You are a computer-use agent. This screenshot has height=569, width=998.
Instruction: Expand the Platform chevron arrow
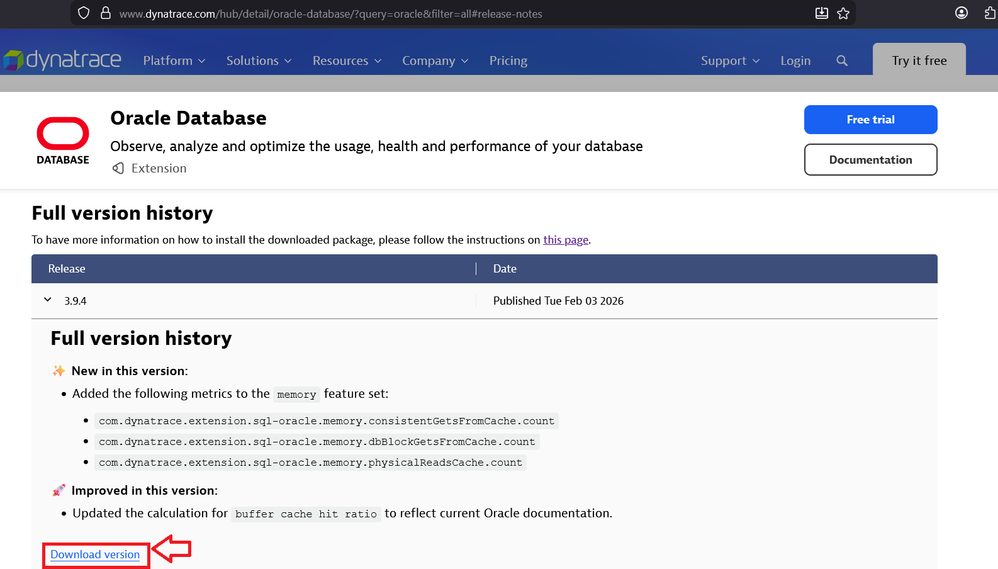(x=202, y=61)
